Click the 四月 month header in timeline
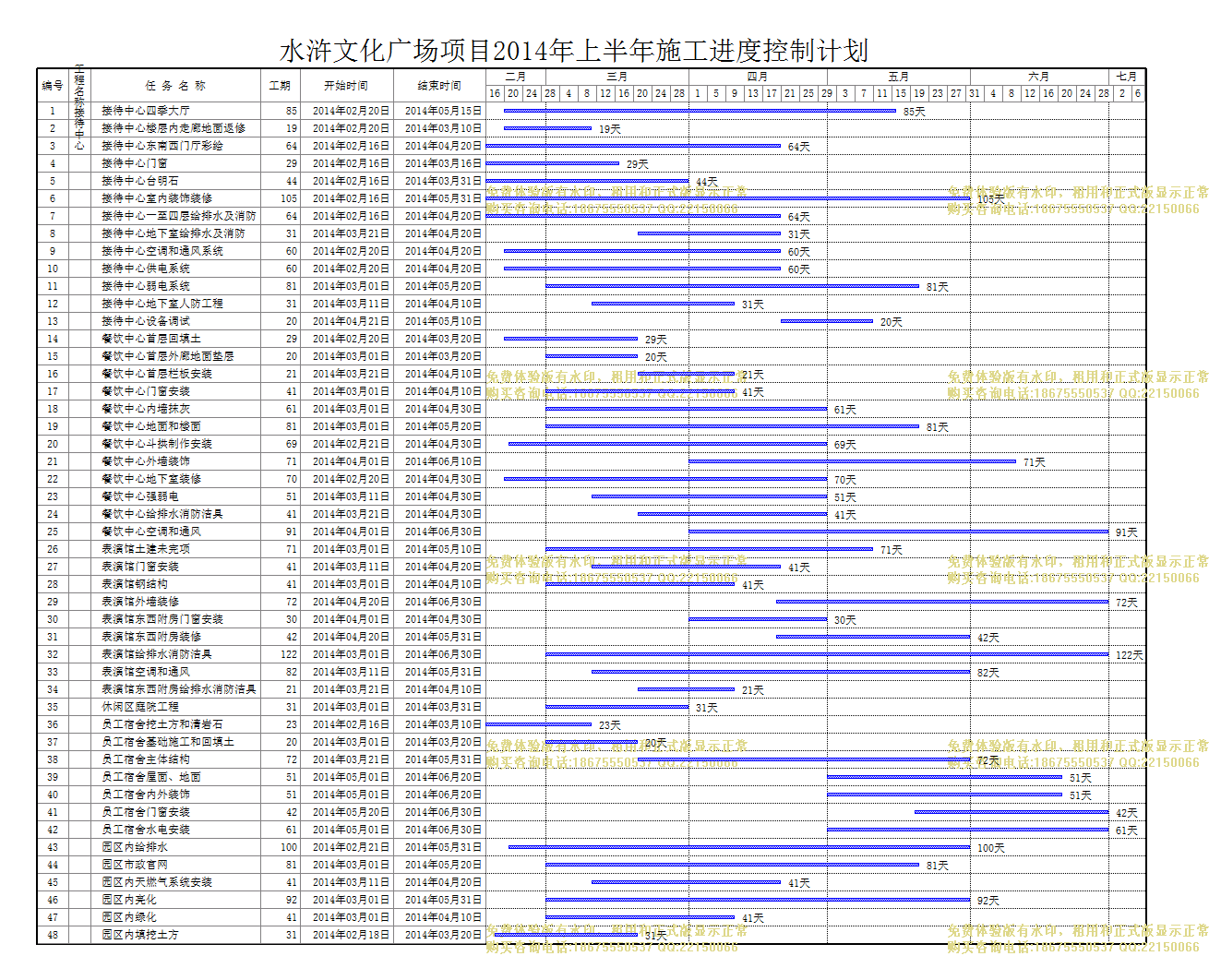The image size is (1209, 980). [x=758, y=77]
